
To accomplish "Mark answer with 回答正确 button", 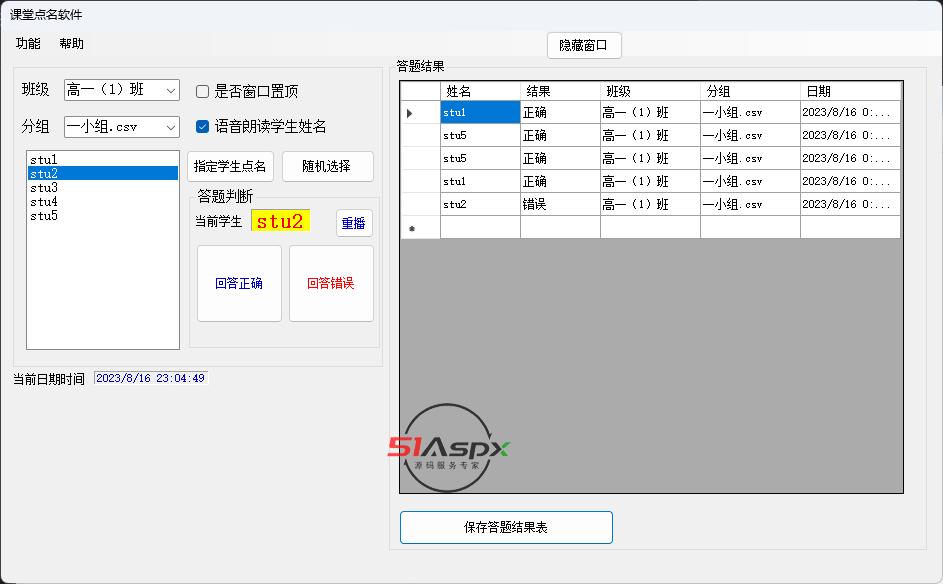I will (239, 283).
